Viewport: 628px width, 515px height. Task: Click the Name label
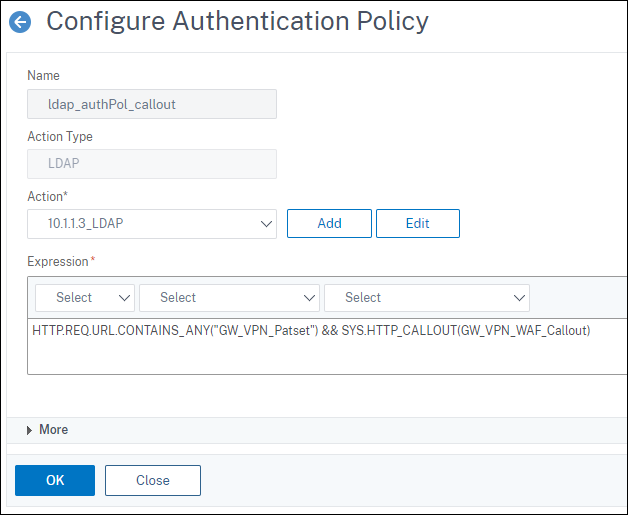click(43, 75)
